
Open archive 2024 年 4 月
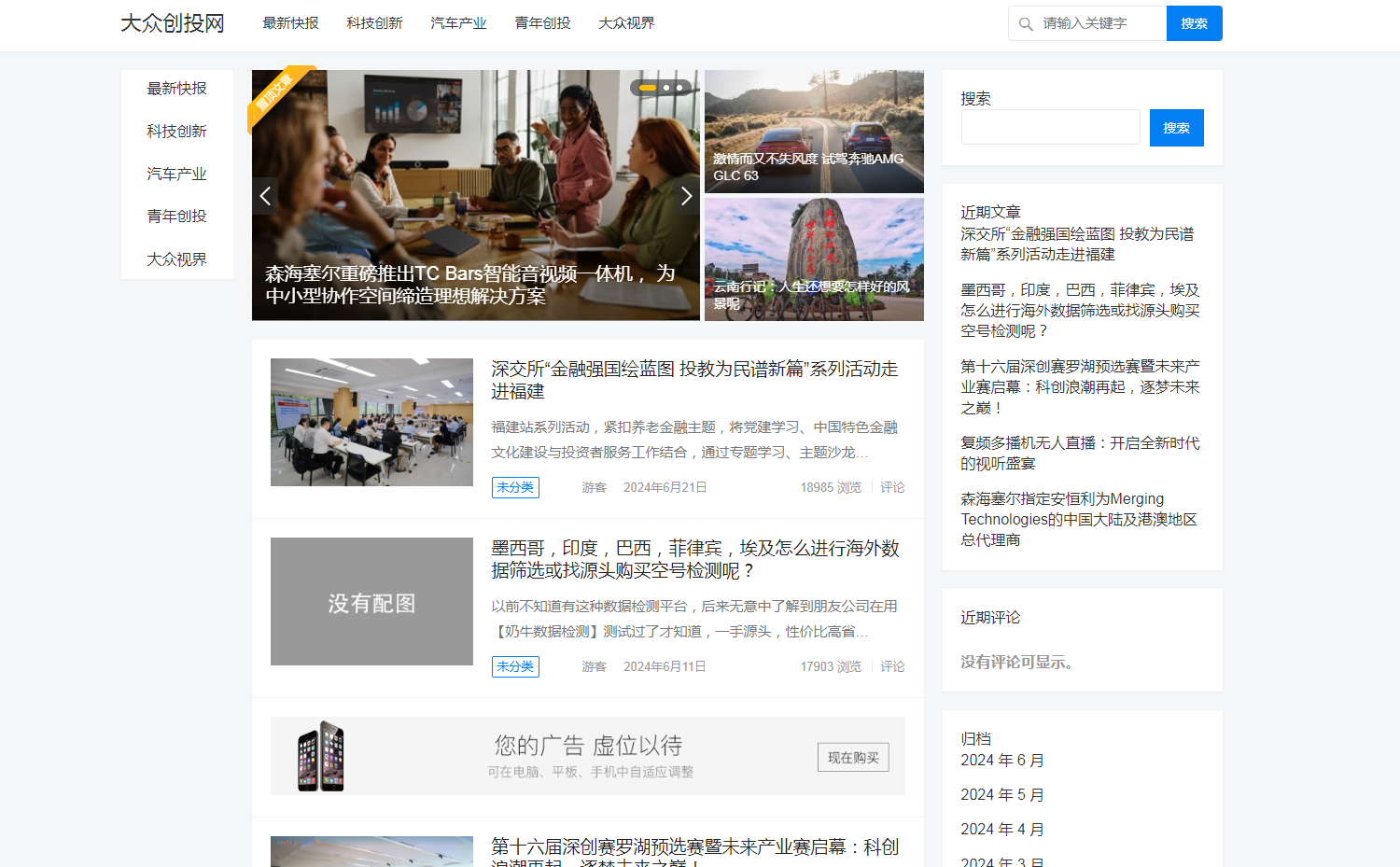(x=1002, y=830)
